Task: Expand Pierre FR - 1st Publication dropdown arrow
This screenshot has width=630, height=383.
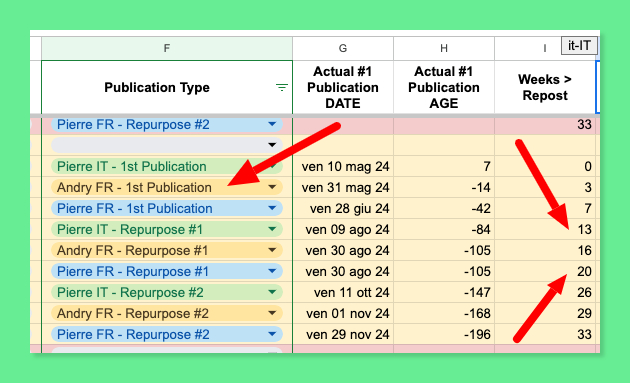Action: [272, 208]
